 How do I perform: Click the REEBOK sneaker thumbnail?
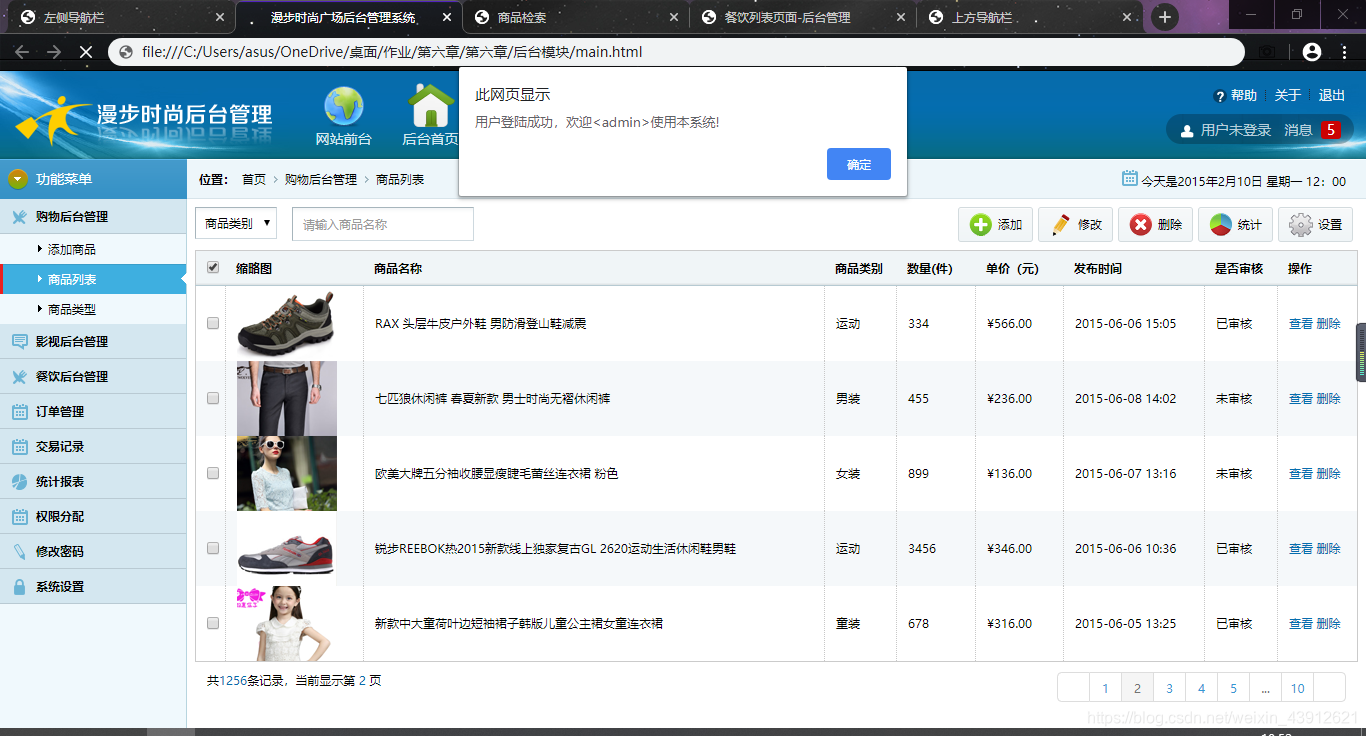286,548
